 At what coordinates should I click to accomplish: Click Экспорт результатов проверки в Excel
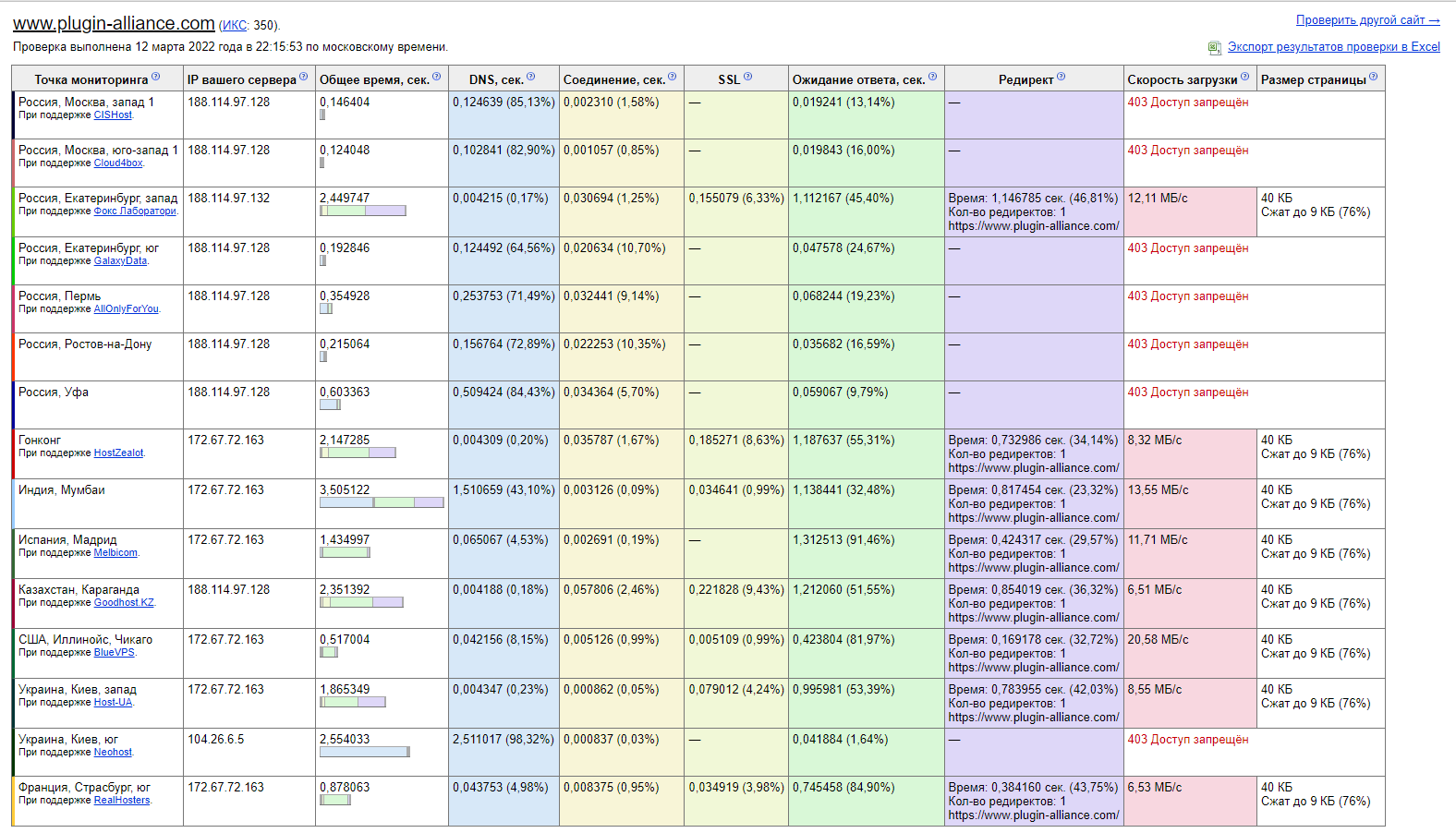1333,46
